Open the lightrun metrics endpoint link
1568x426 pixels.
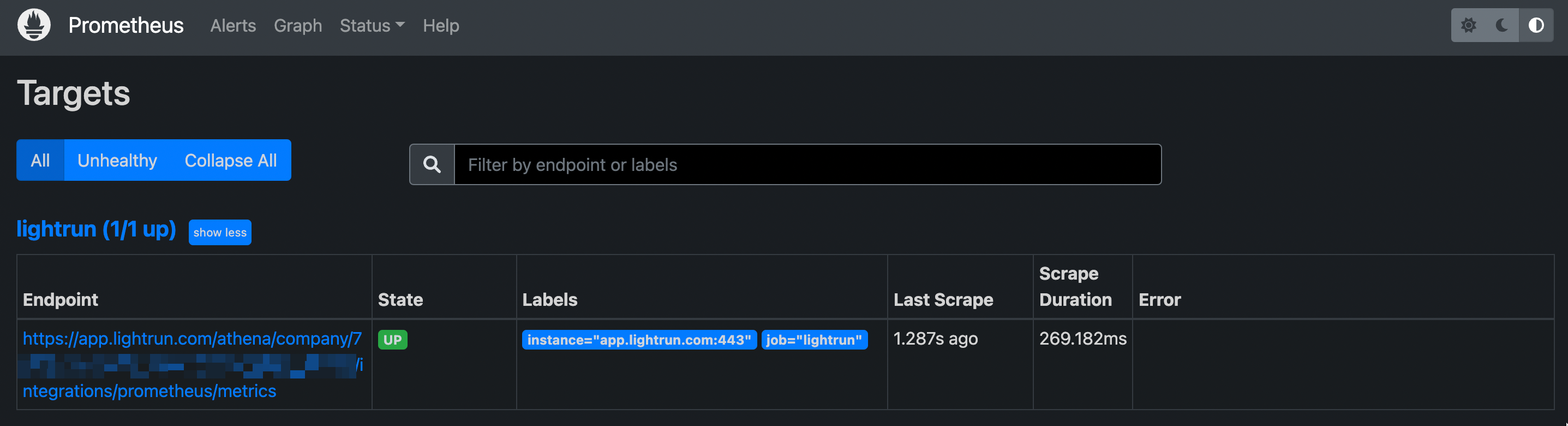pyautogui.click(x=191, y=339)
